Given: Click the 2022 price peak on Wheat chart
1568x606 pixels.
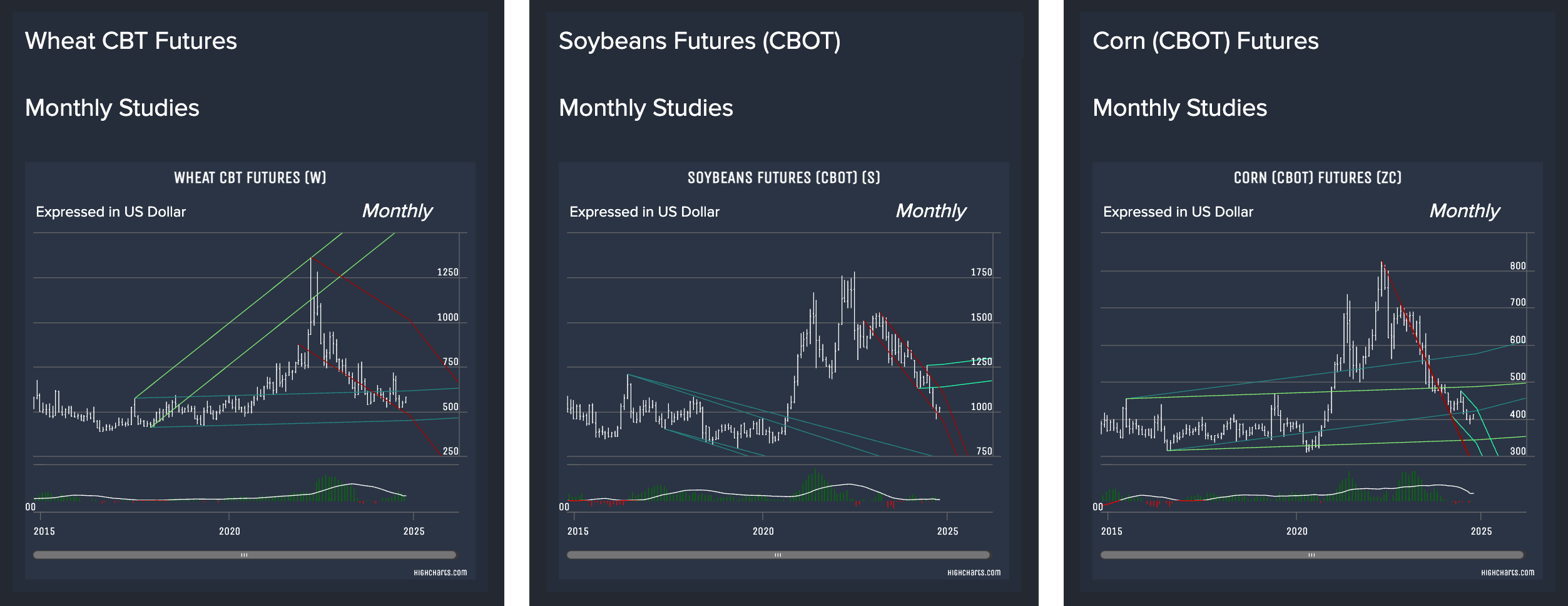Looking at the screenshot, I should coord(310,259).
